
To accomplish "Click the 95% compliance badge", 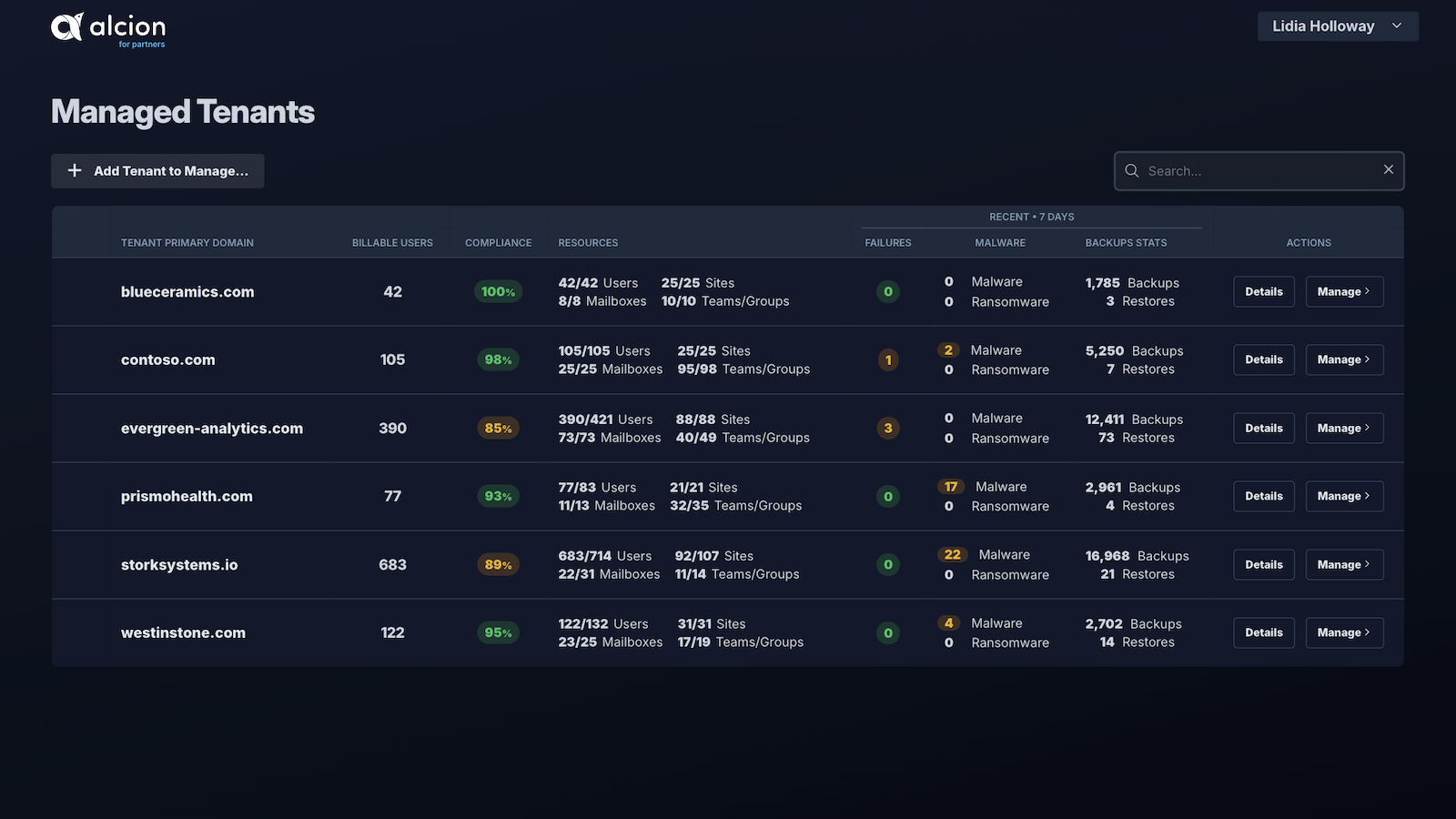I will pyautogui.click(x=498, y=632).
